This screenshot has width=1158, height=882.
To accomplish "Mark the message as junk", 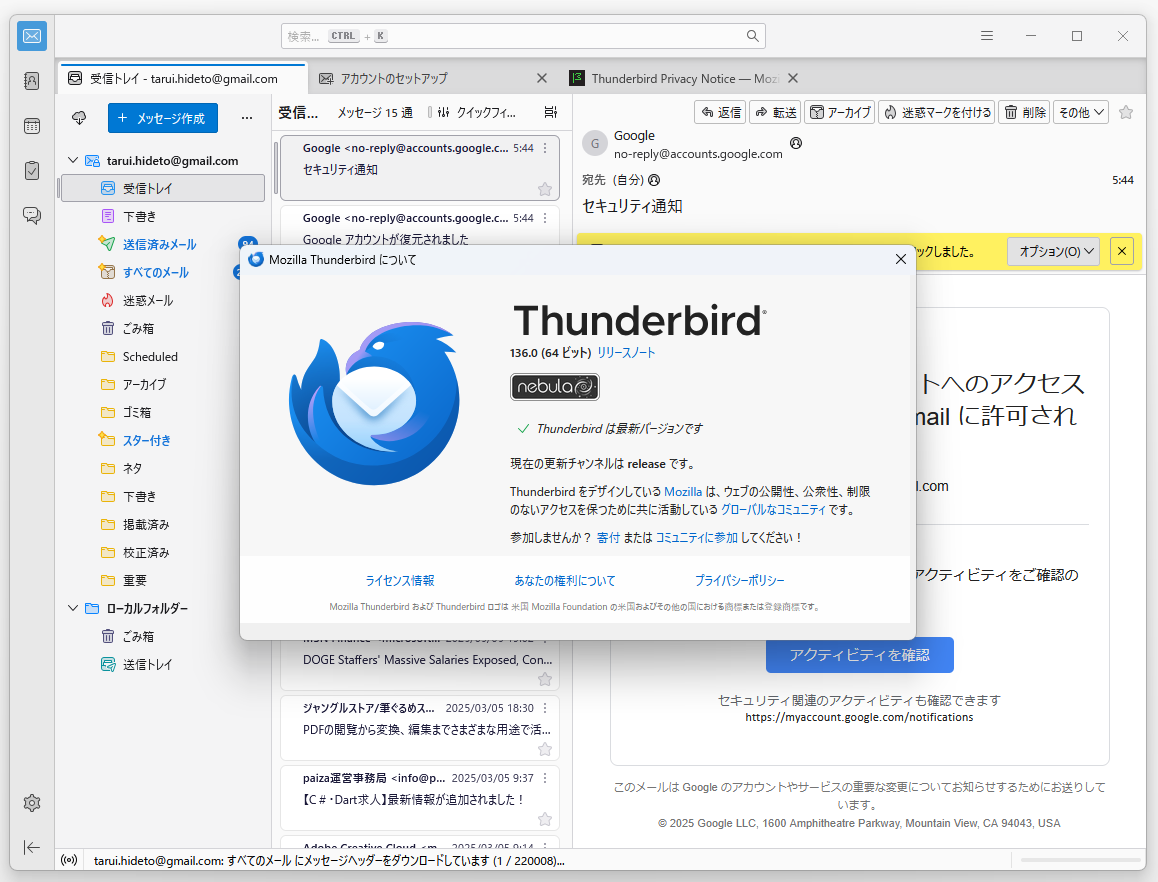I will tap(939, 111).
